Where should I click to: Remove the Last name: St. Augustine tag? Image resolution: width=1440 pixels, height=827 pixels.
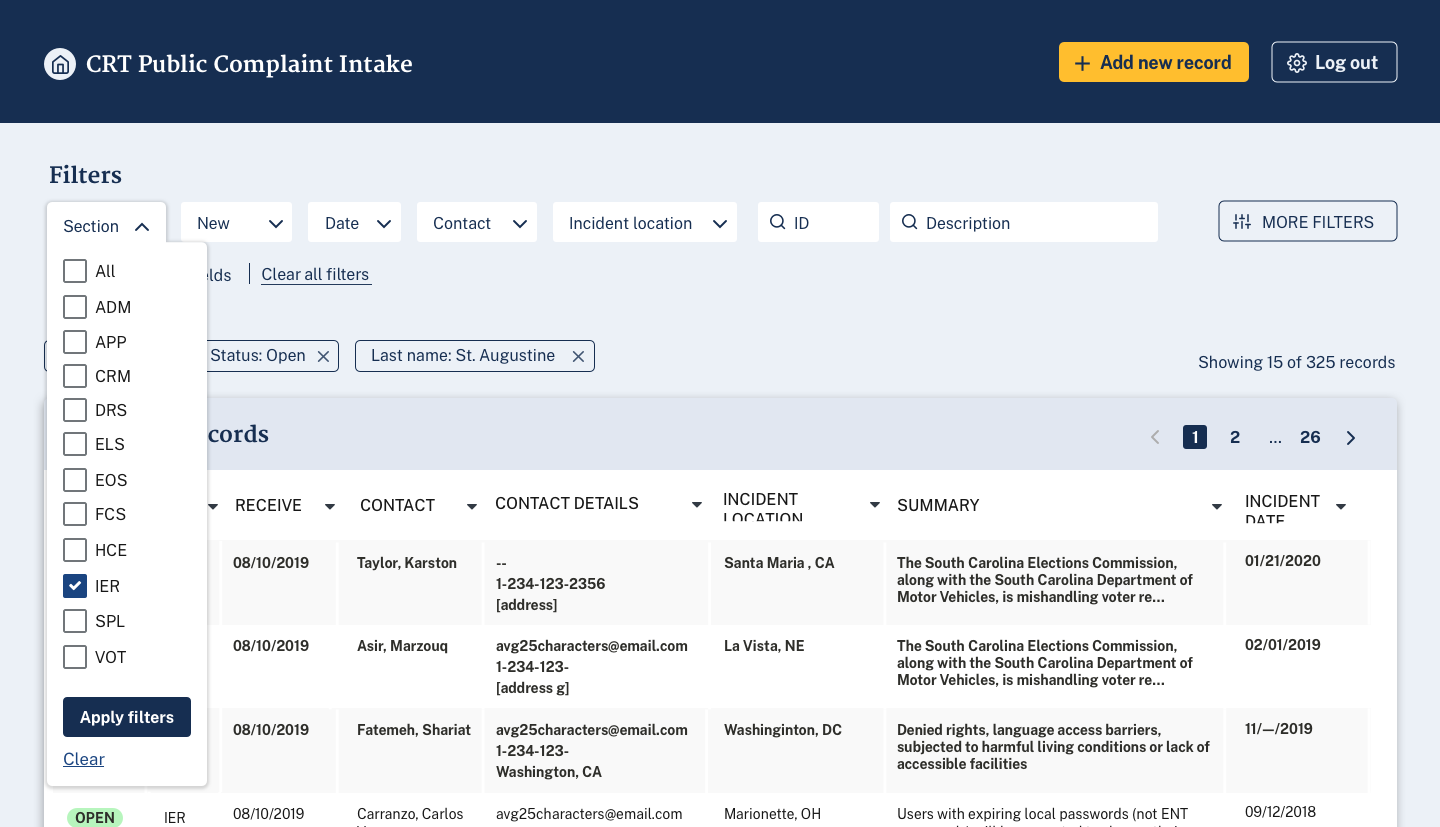(x=578, y=356)
